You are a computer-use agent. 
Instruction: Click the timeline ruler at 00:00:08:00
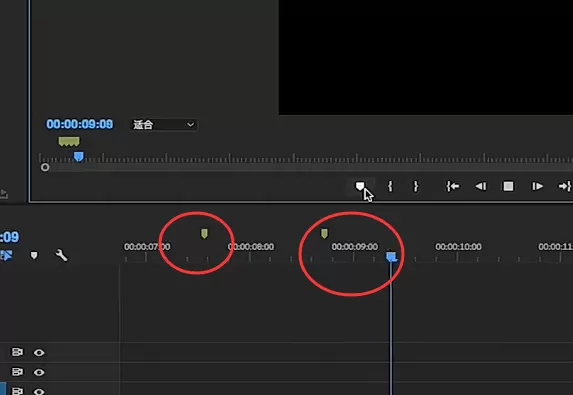coord(251,247)
